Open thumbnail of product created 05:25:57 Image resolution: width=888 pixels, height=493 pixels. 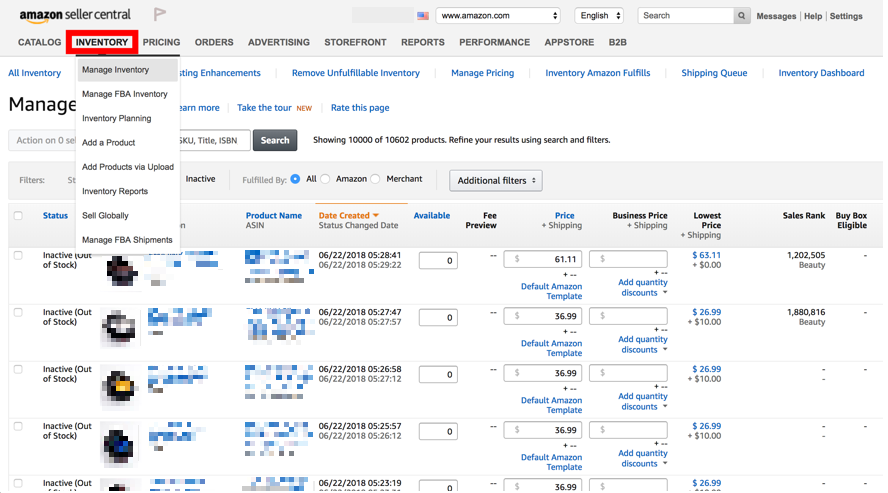click(x=119, y=445)
